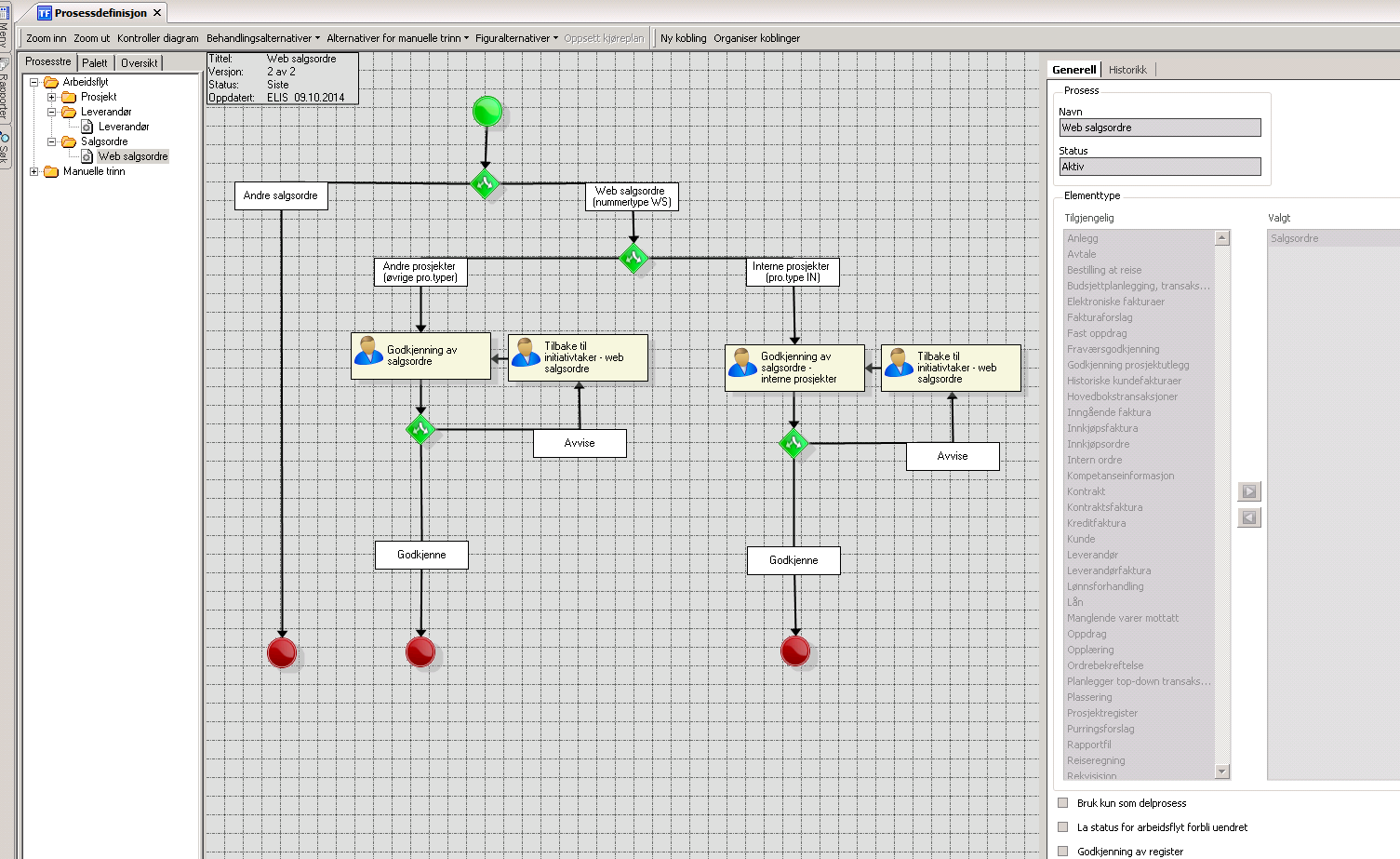The width and height of the screenshot is (1400, 859).
Task: Collapse the Salgsordre folder node
Action: [x=52, y=141]
